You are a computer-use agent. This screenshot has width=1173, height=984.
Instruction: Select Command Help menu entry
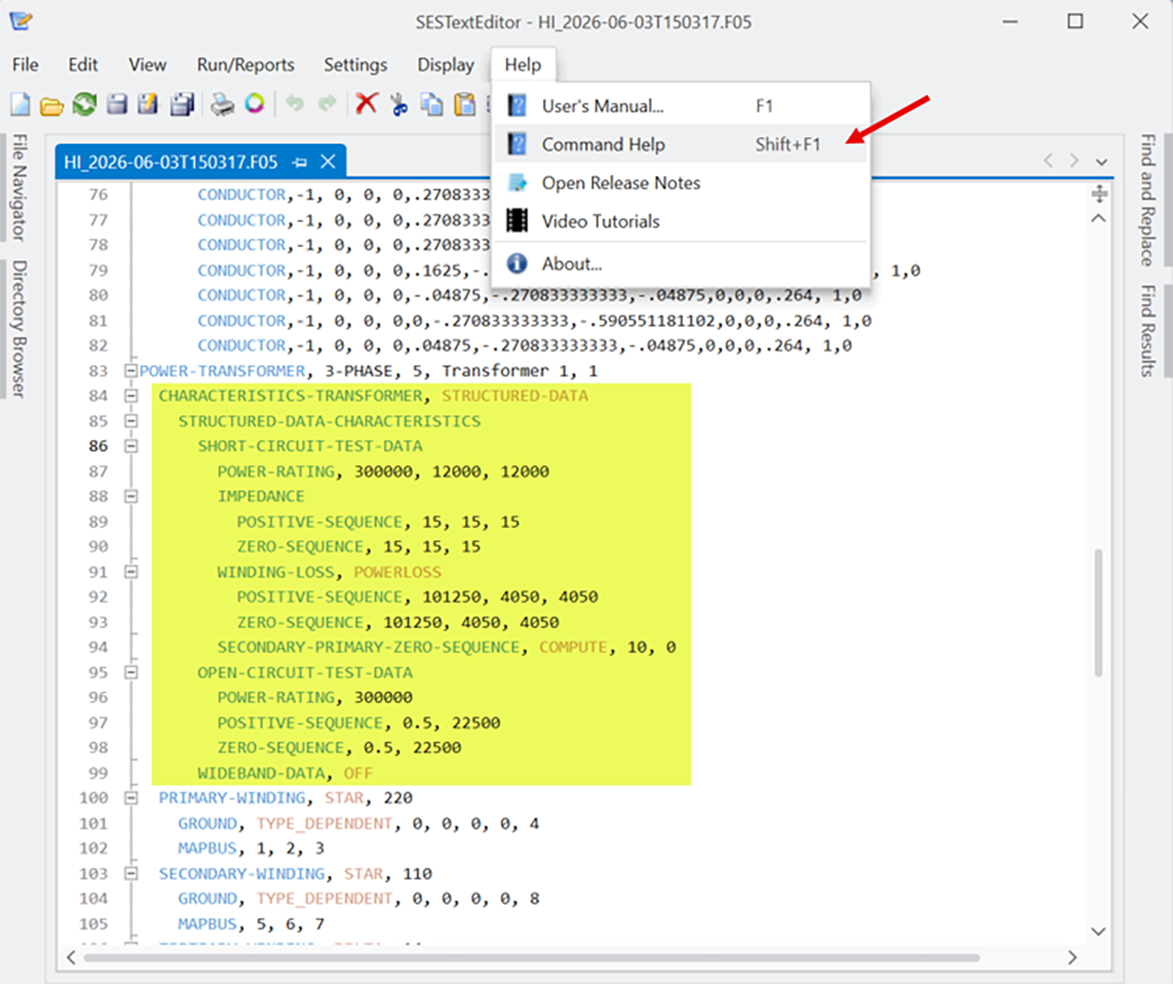pyautogui.click(x=680, y=144)
